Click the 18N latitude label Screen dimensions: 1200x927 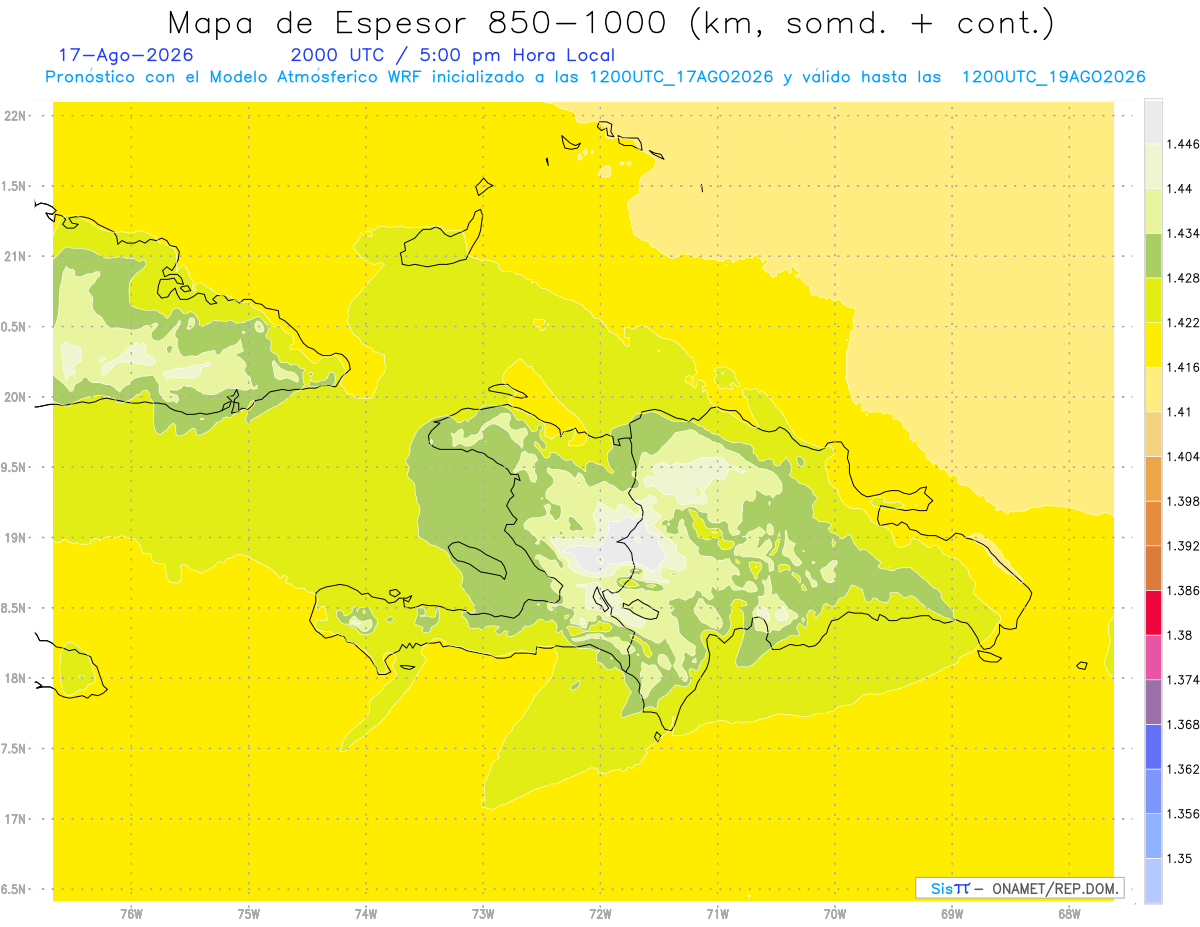tap(17, 678)
